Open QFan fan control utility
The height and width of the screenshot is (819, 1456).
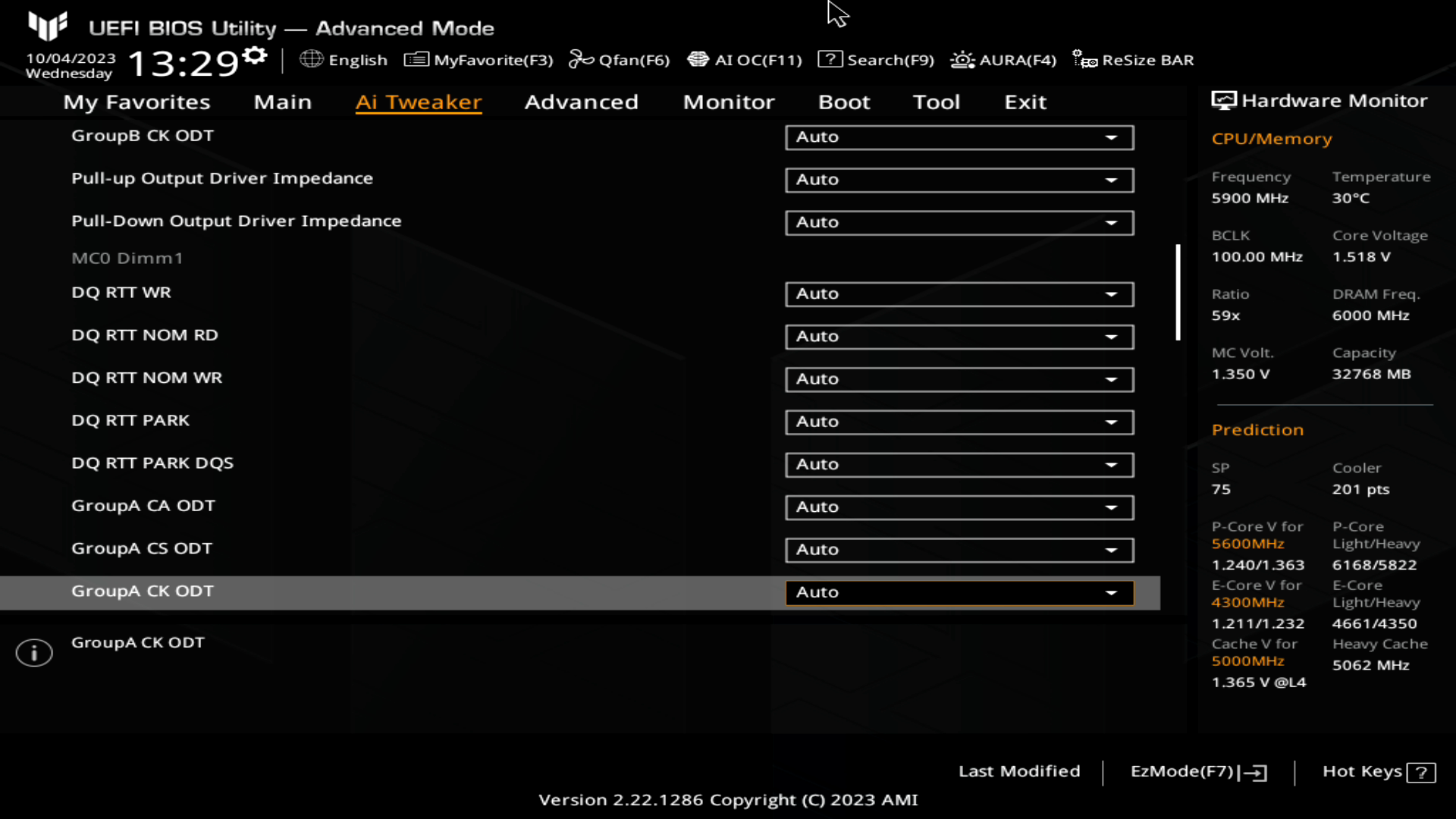click(x=619, y=59)
